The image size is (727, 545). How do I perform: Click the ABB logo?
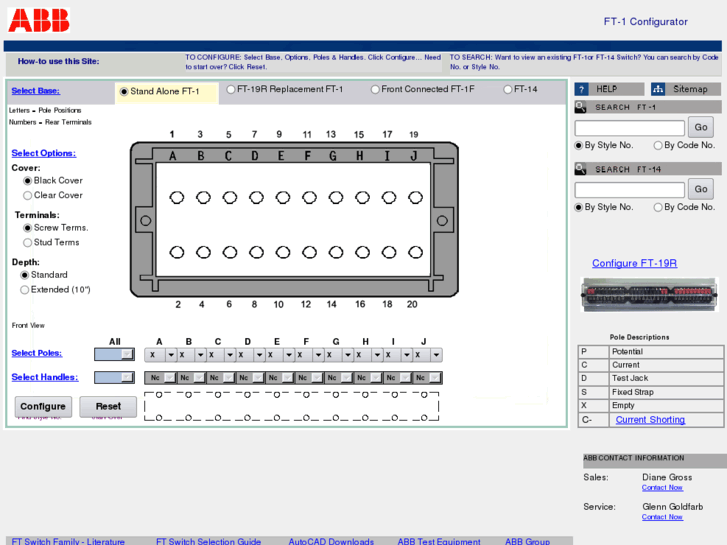(39, 19)
